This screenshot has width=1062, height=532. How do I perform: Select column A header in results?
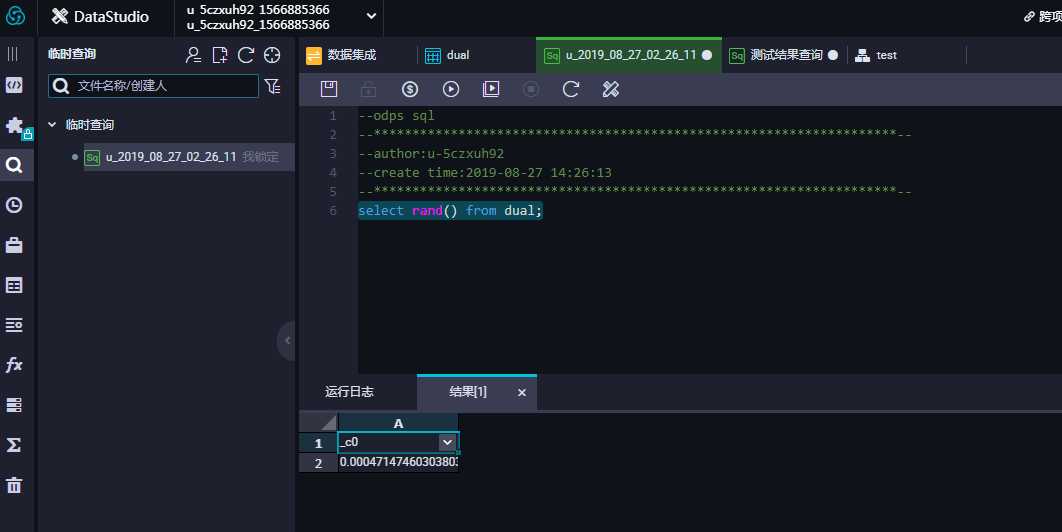[x=398, y=423]
